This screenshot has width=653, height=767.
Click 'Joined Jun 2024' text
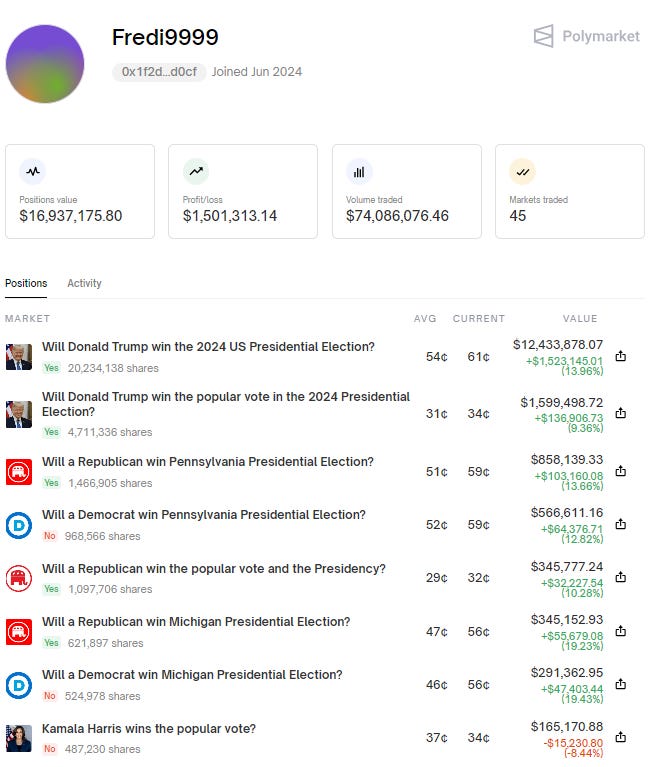pyautogui.click(x=257, y=72)
